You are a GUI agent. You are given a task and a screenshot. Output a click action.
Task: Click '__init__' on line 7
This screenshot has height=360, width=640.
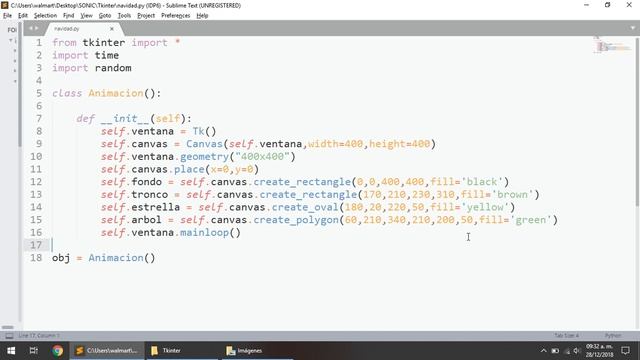tap(125, 119)
